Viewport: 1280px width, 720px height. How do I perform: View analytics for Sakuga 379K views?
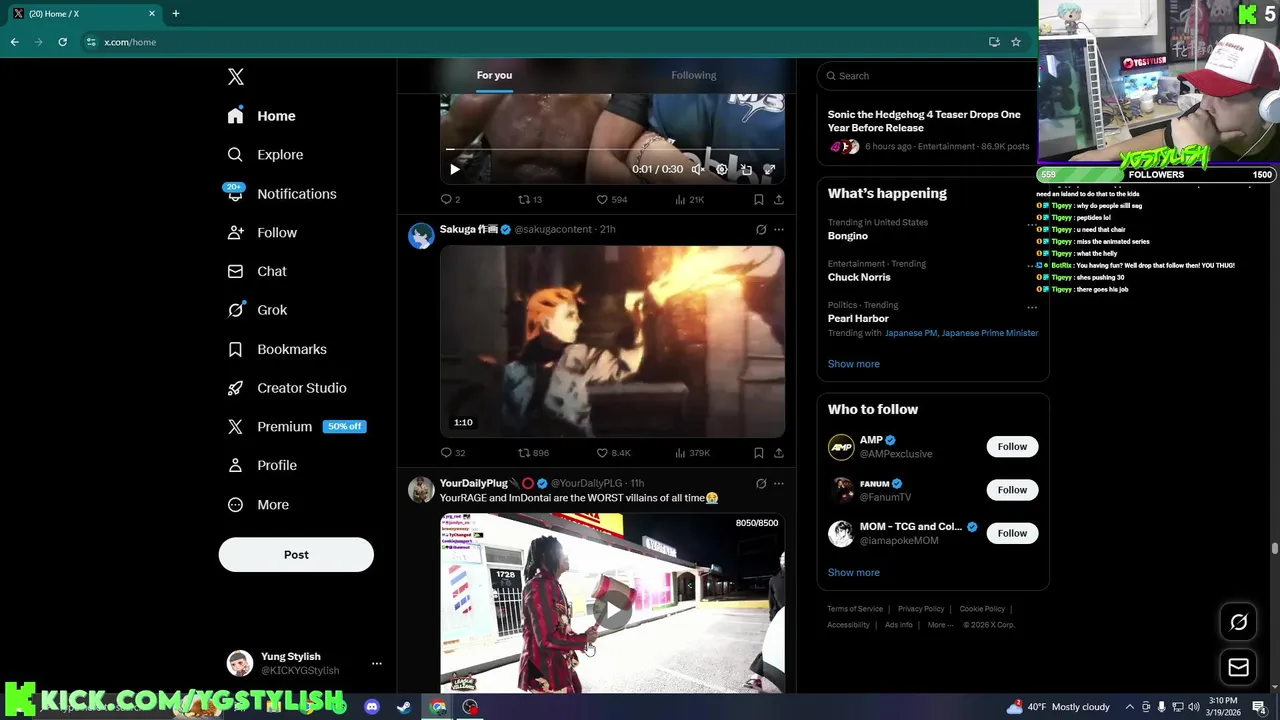[x=693, y=452]
